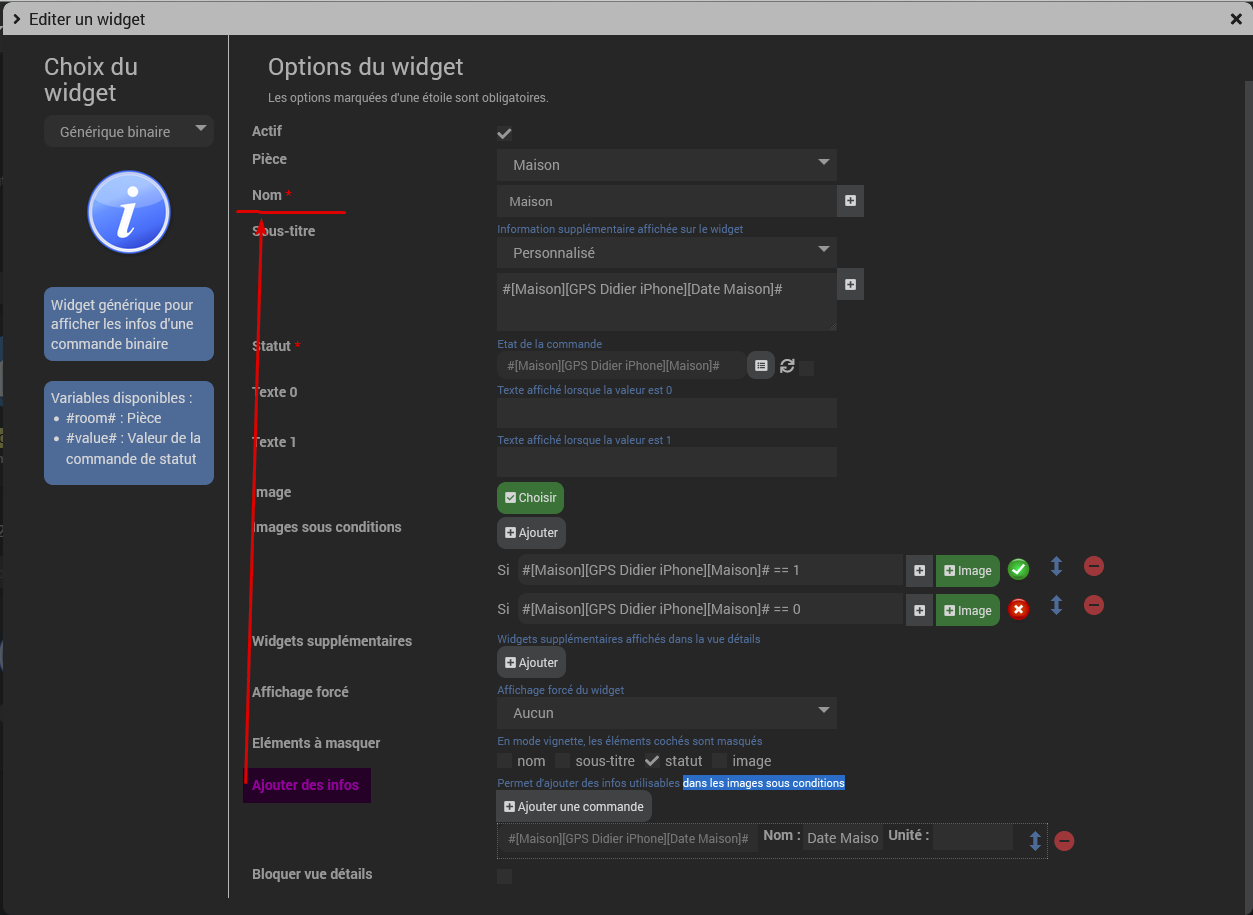Click the reorder arrows of the '== 0' condition
The image size is (1253, 915).
1056,606
